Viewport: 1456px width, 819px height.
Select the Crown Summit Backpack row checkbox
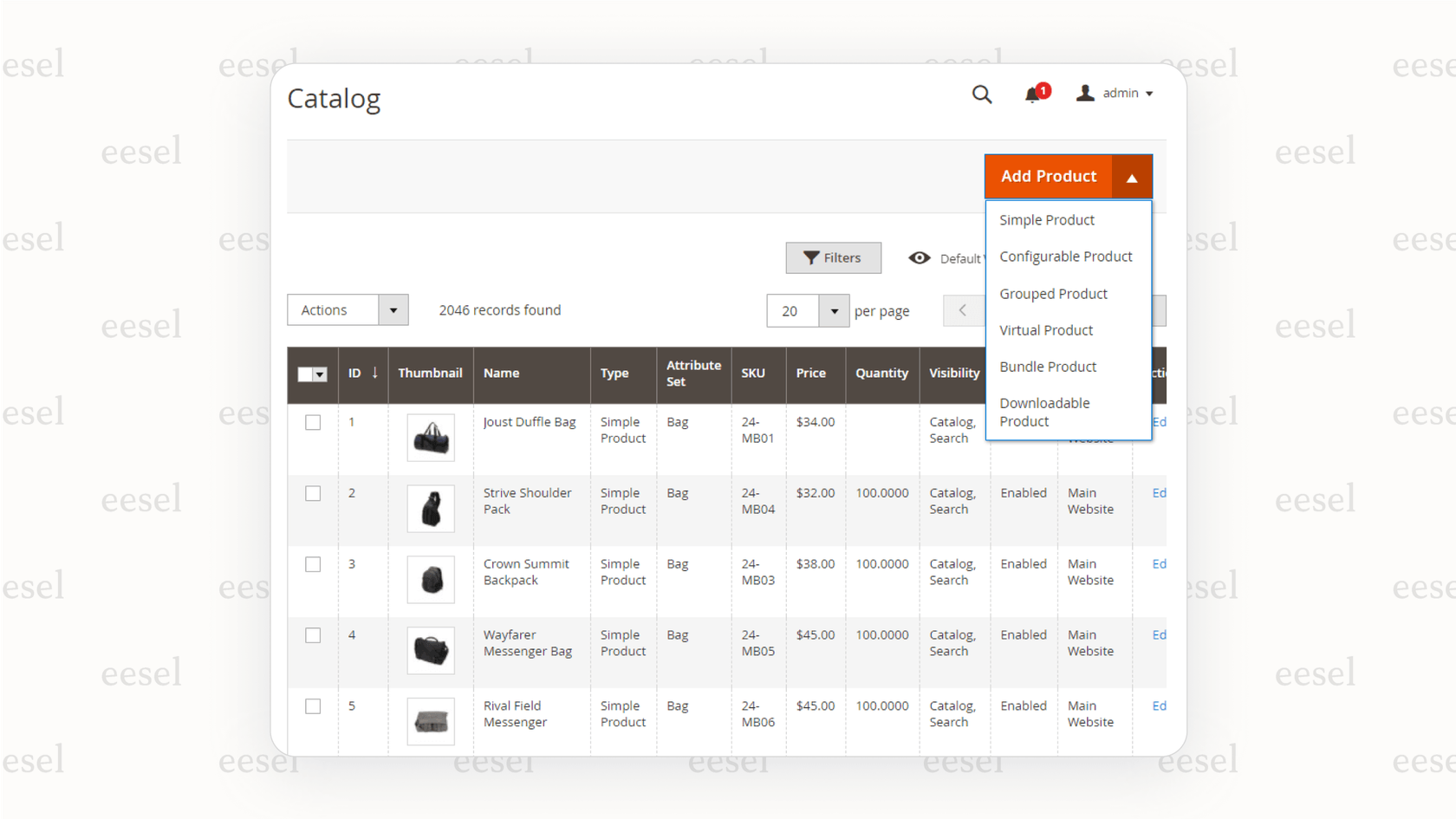(313, 564)
